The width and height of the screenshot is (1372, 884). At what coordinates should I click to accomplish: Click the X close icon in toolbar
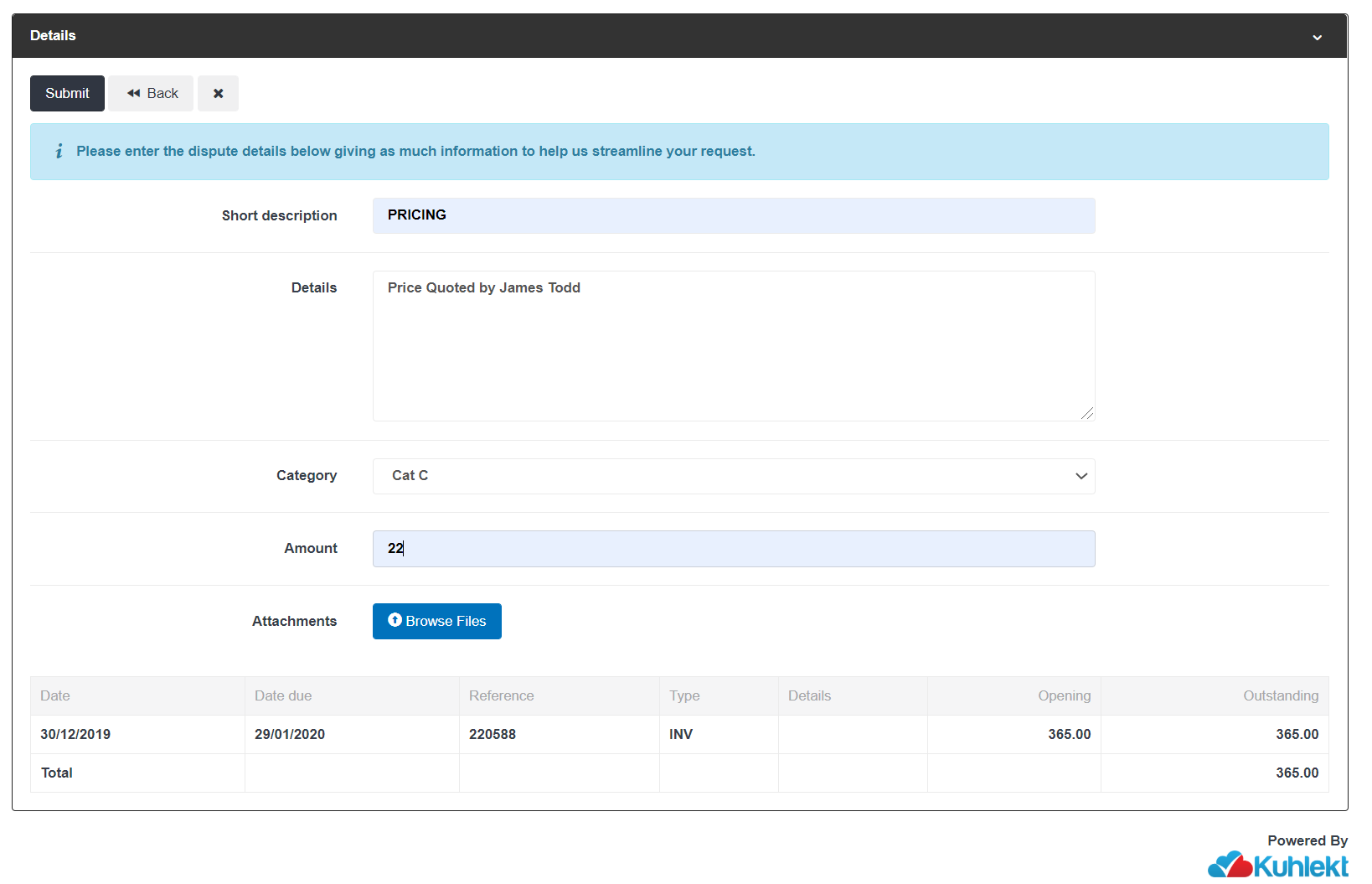pyautogui.click(x=218, y=93)
